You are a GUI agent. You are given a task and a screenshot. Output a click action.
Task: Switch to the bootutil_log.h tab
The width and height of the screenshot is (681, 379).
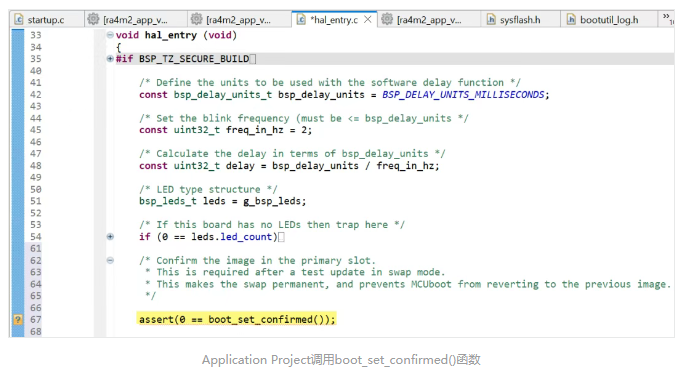(609, 20)
